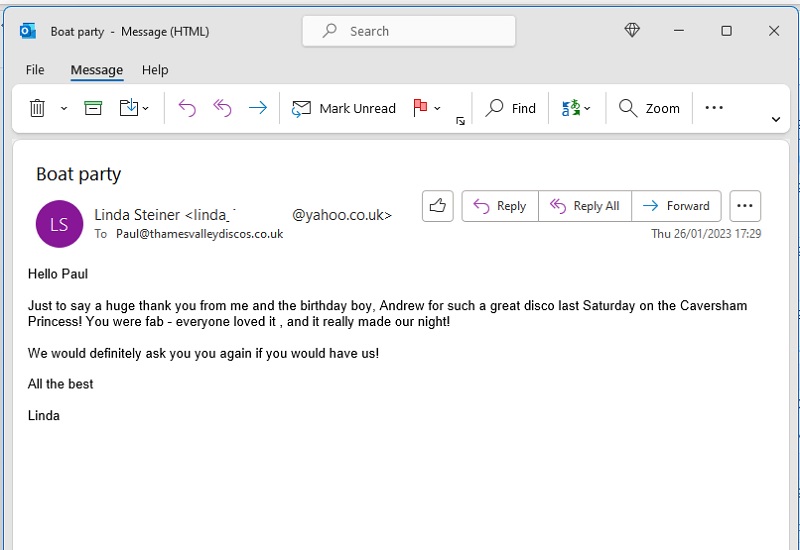Open more actions ellipsis in message header
The image size is (800, 550).
coord(745,206)
